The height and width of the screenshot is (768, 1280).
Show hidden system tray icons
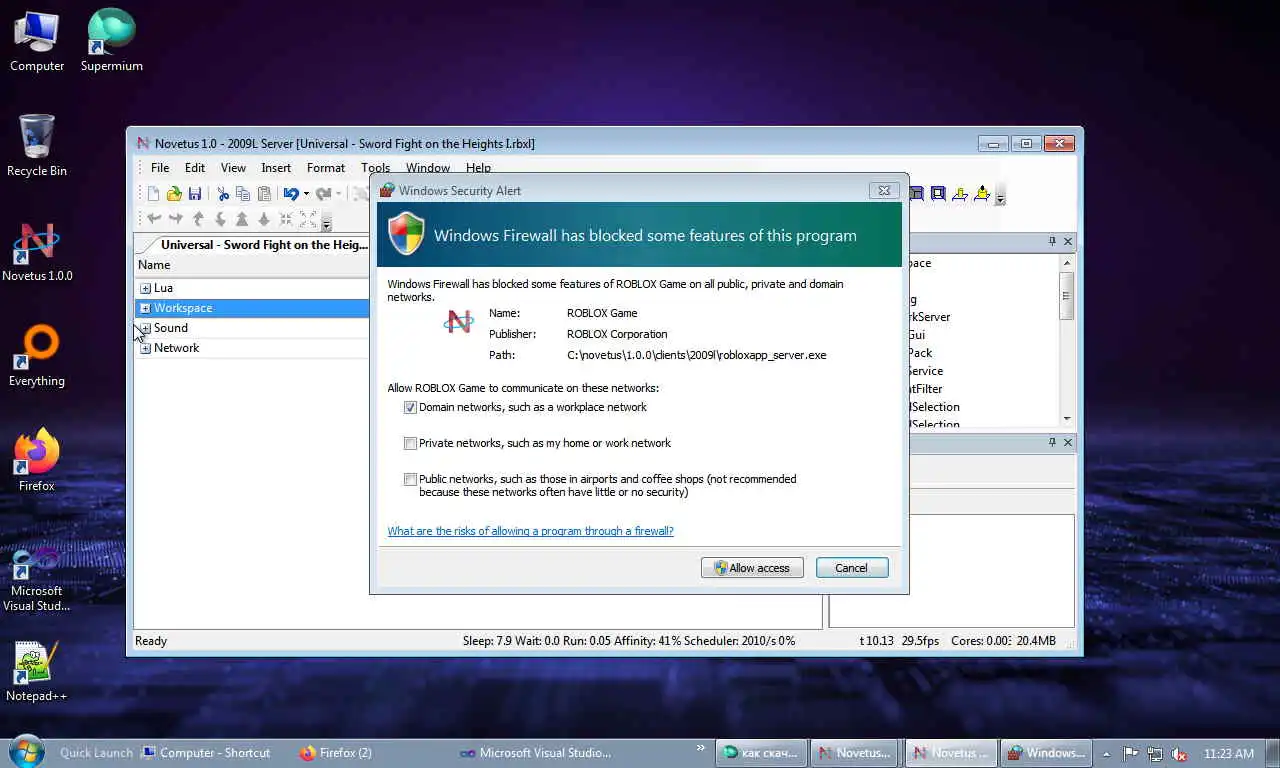pyautogui.click(x=1106, y=753)
